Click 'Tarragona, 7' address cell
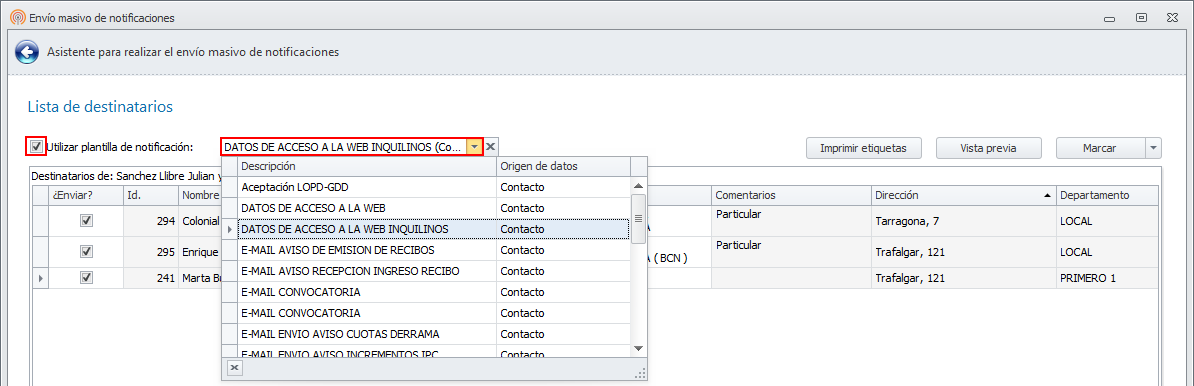 [x=964, y=221]
